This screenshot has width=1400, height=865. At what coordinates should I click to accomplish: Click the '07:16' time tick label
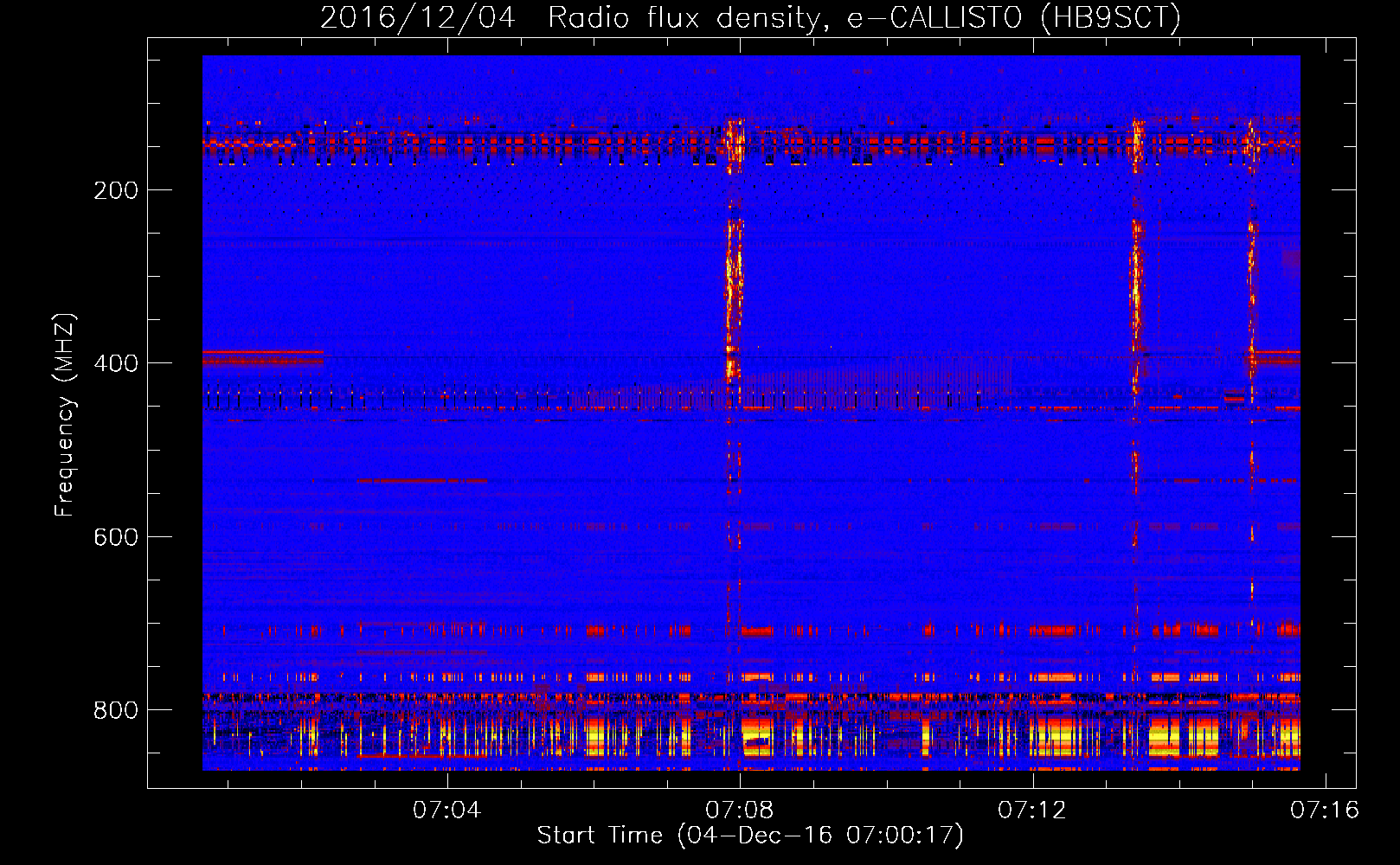(x=1325, y=811)
